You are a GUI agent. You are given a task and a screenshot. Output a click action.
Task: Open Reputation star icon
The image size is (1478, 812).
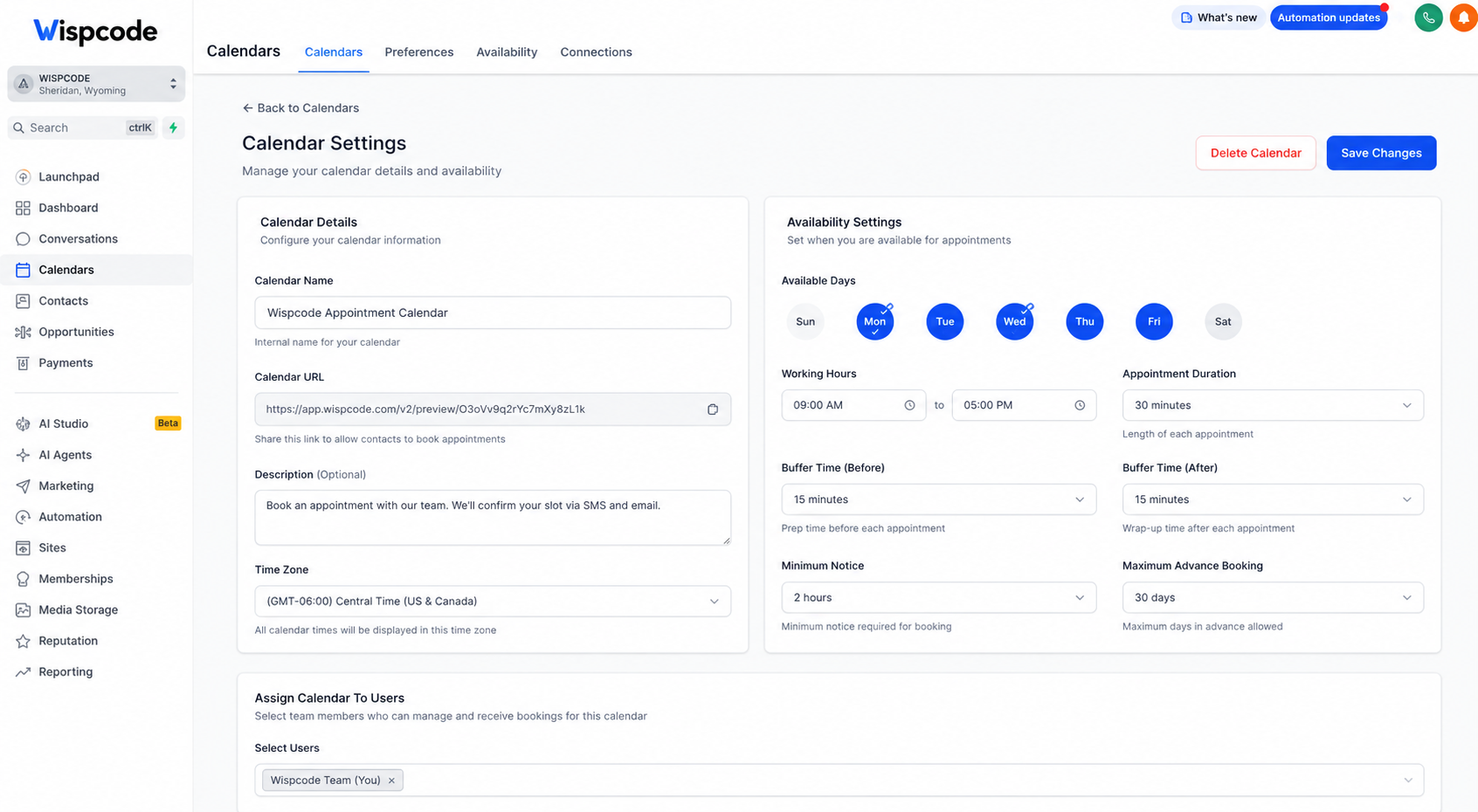coord(23,641)
